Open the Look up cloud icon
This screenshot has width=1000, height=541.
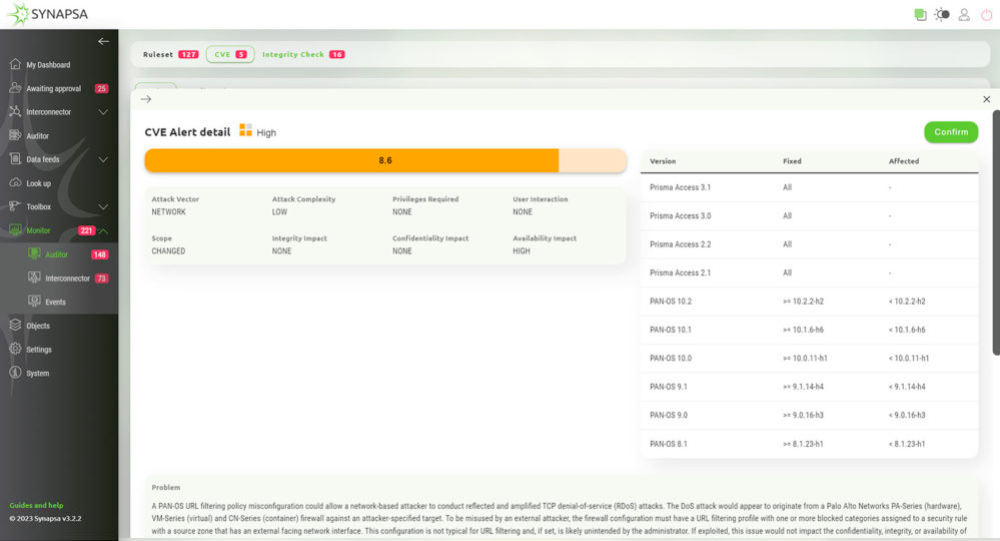click(15, 182)
